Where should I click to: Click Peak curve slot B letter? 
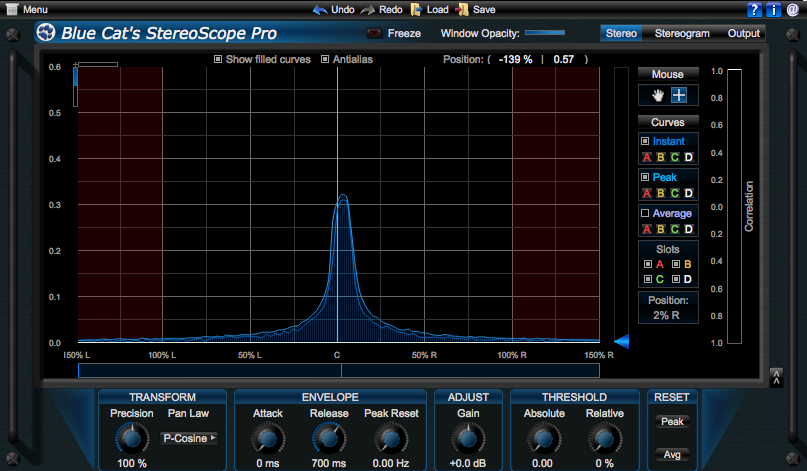(661, 193)
